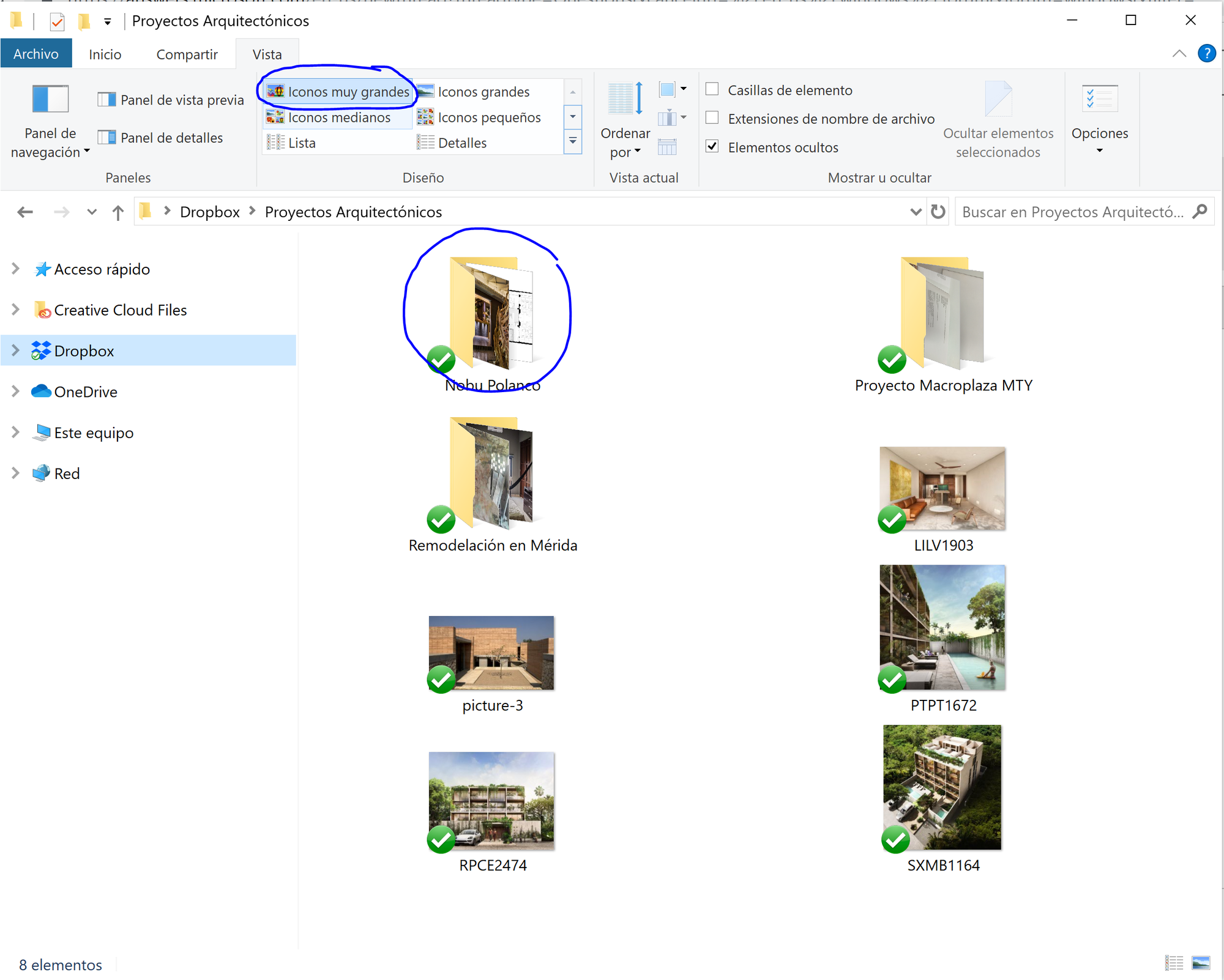Toggle Panel de vista previa
Screen dimensions: 1224x980
[x=171, y=100]
